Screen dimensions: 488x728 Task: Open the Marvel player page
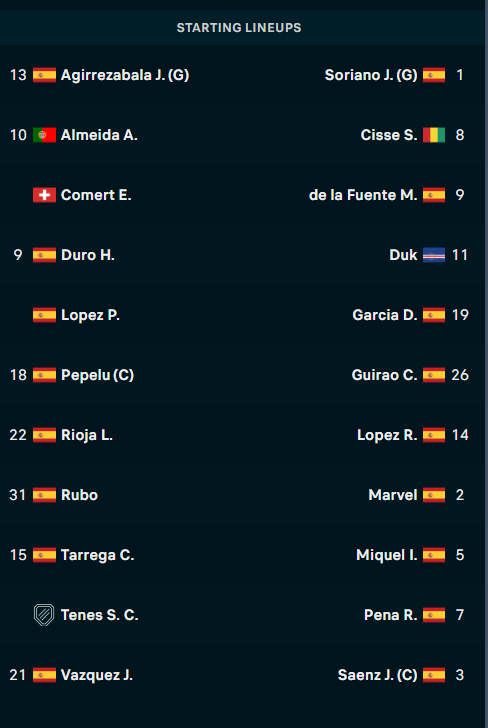click(x=393, y=495)
